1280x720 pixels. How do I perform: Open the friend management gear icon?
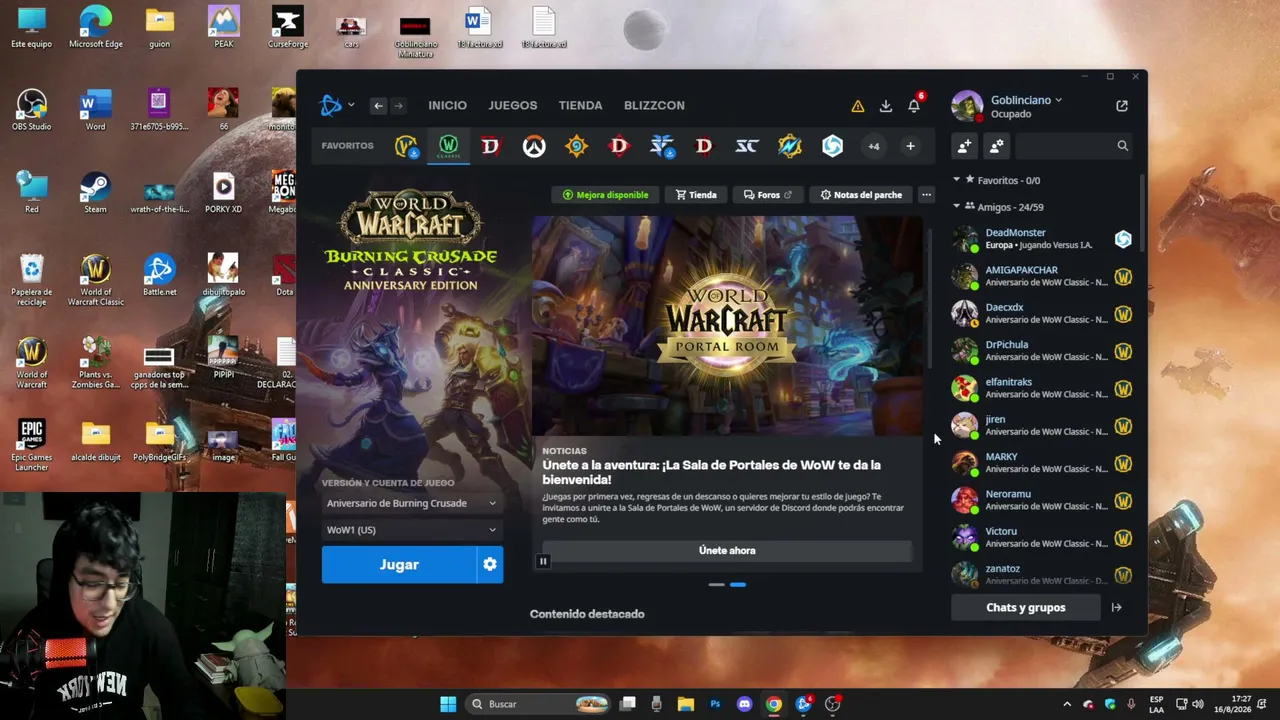pos(997,146)
